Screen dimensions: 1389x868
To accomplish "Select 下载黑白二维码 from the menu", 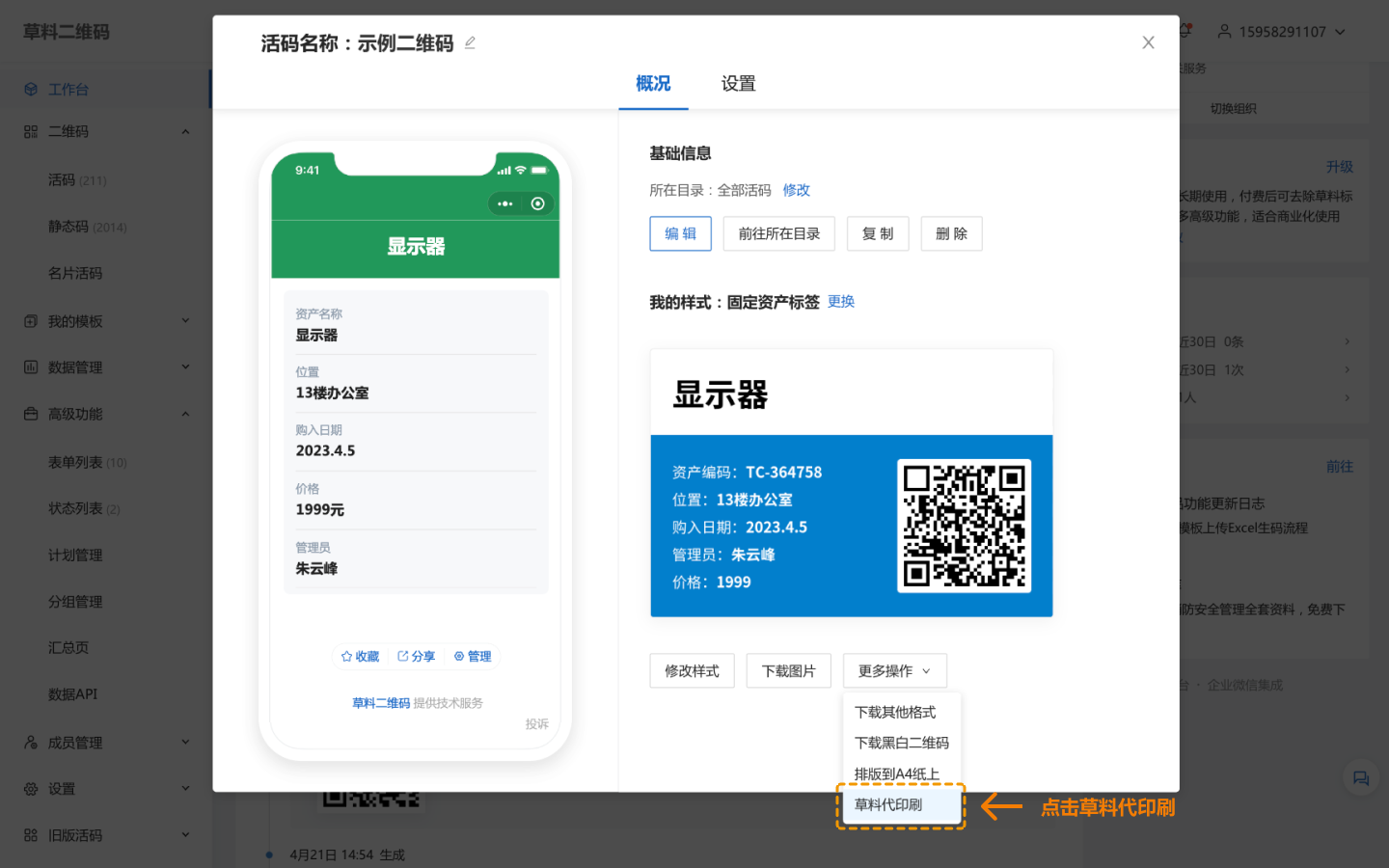I will pyautogui.click(x=902, y=743).
